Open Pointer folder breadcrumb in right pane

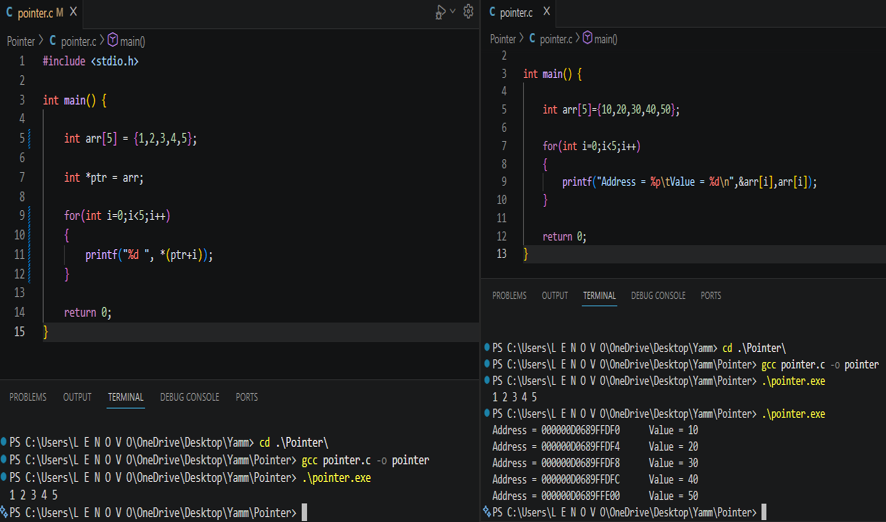(x=503, y=39)
